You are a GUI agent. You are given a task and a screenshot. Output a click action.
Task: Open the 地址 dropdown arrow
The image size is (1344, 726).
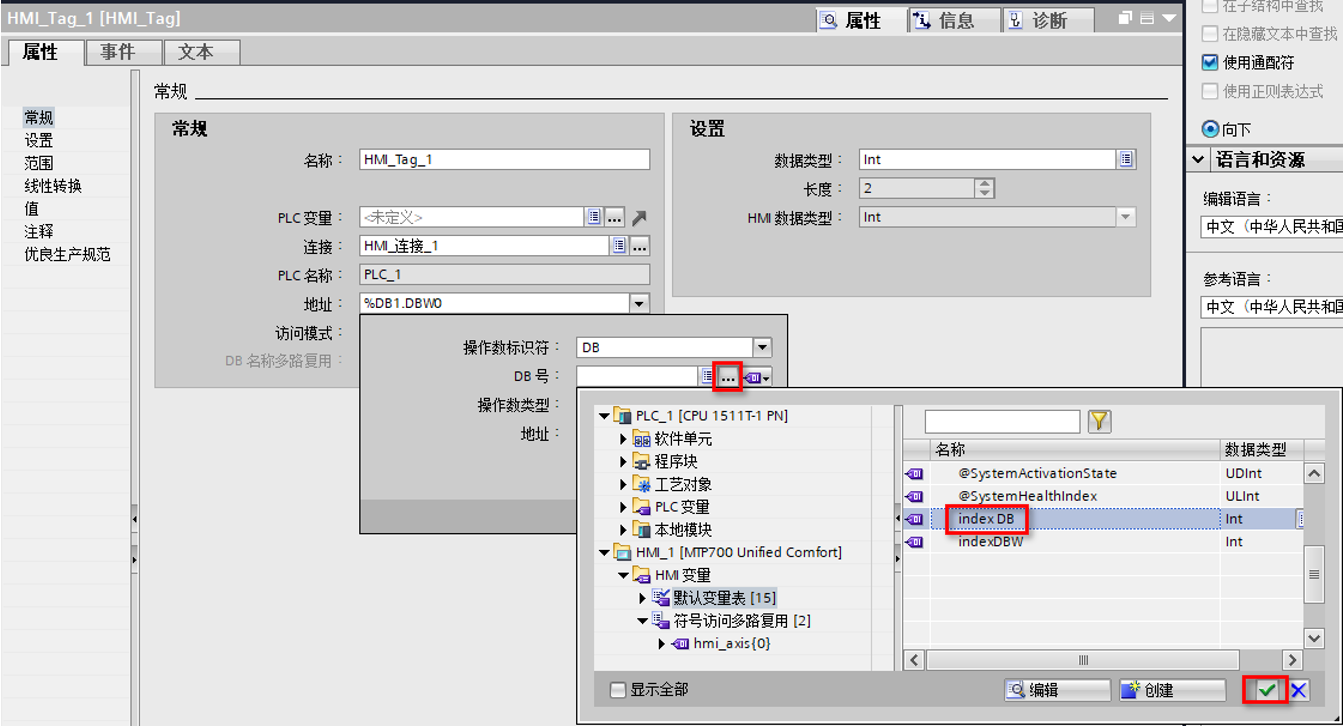point(639,303)
